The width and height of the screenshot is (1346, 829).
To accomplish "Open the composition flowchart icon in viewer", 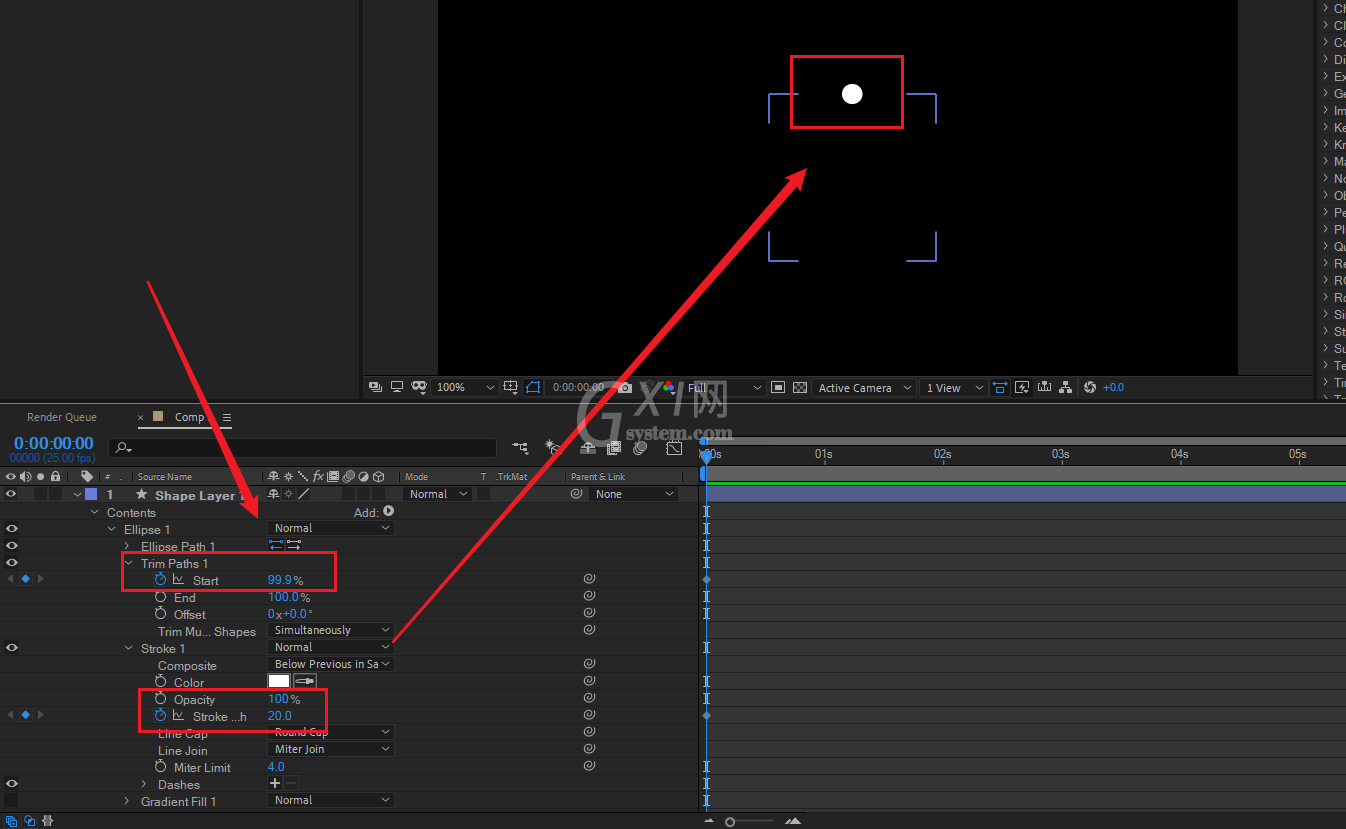I will [x=1066, y=387].
